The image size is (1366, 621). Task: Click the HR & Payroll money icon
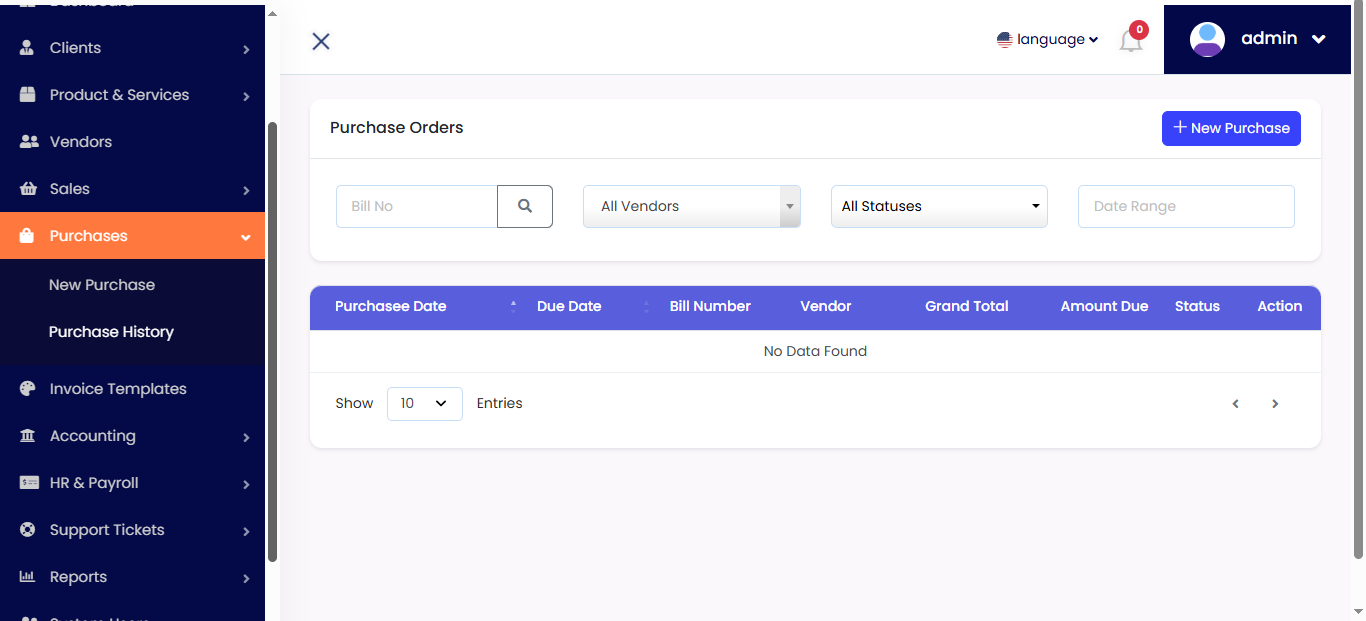29,483
